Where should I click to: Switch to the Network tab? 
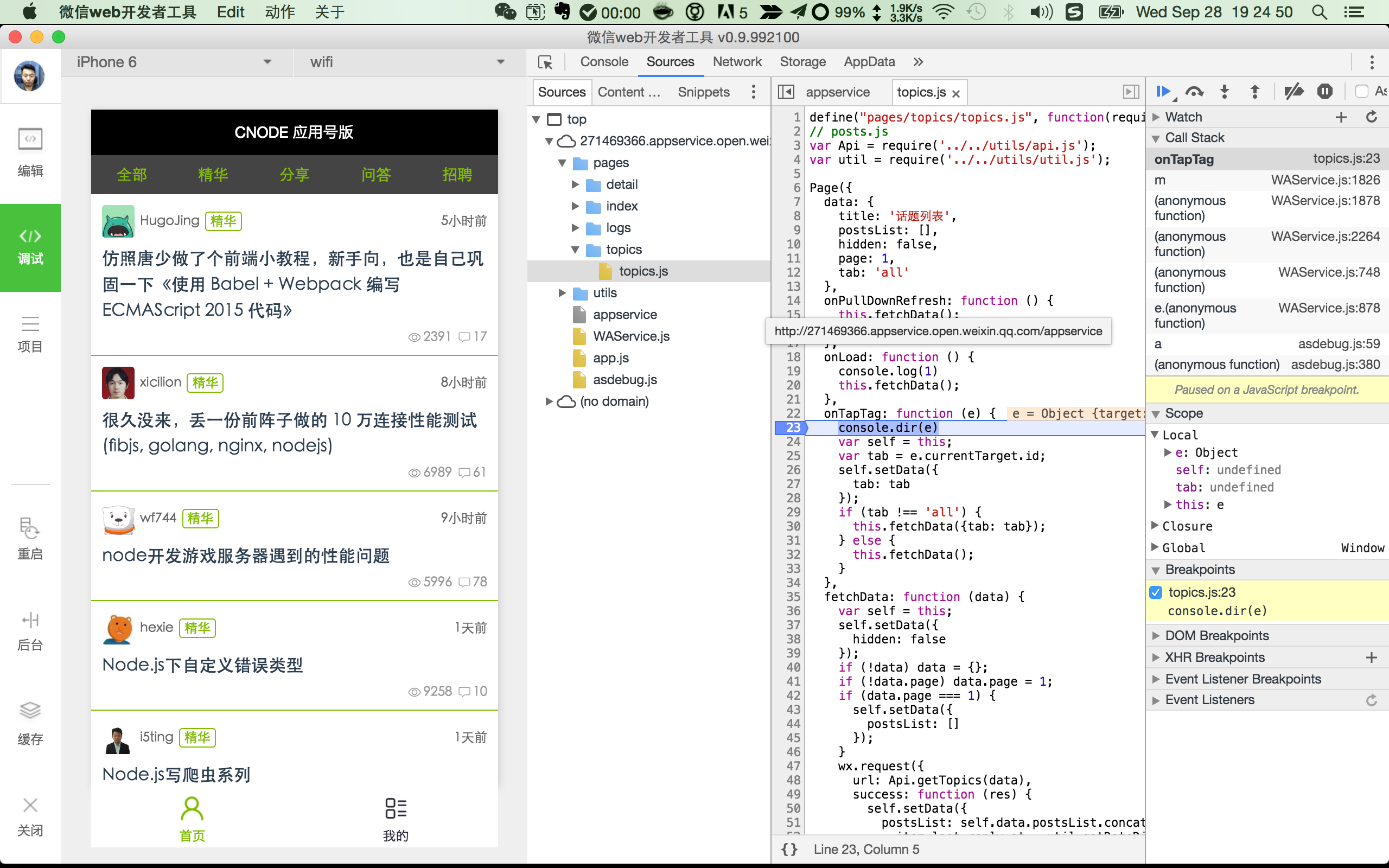pos(736,62)
